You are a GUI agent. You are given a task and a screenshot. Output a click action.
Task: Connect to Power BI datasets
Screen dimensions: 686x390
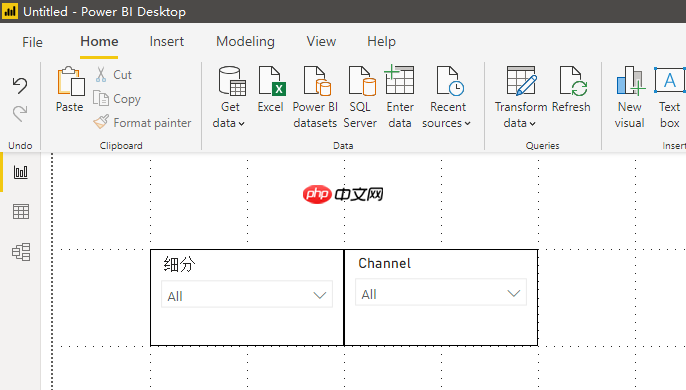[315, 97]
